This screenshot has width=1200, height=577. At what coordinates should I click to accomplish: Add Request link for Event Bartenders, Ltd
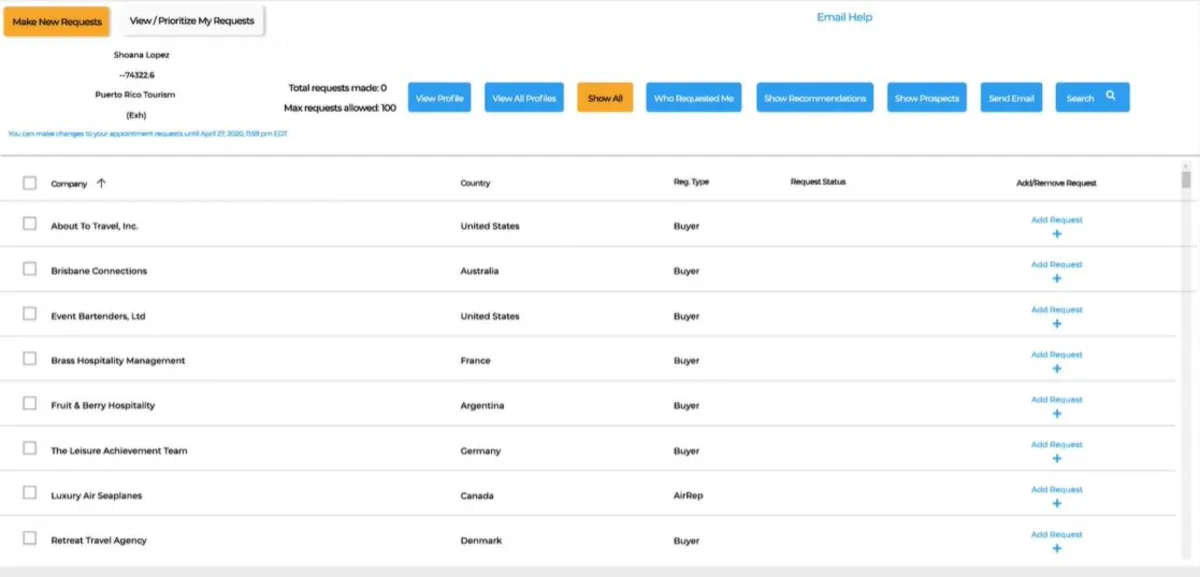(1057, 310)
